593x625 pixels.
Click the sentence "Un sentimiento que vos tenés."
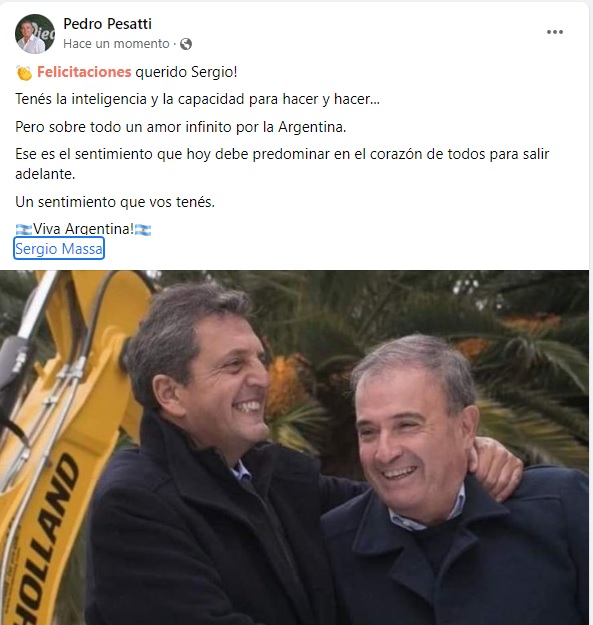click(x=115, y=202)
